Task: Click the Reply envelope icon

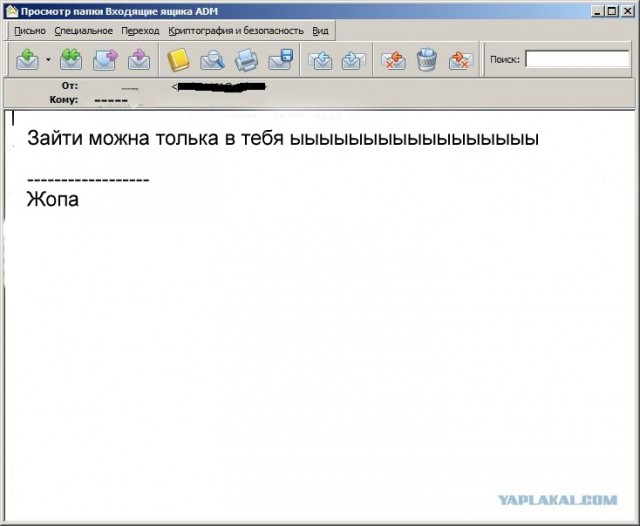Action: click(27, 60)
